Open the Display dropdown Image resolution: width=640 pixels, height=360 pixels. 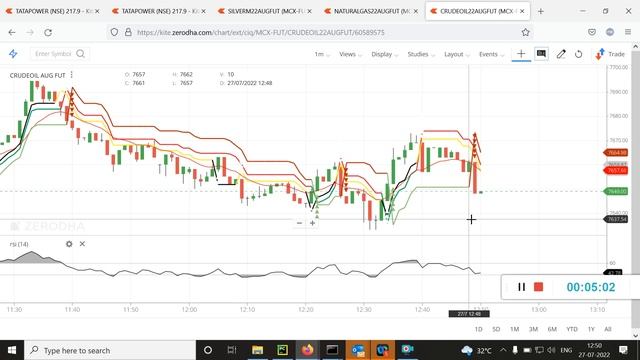pyautogui.click(x=384, y=54)
